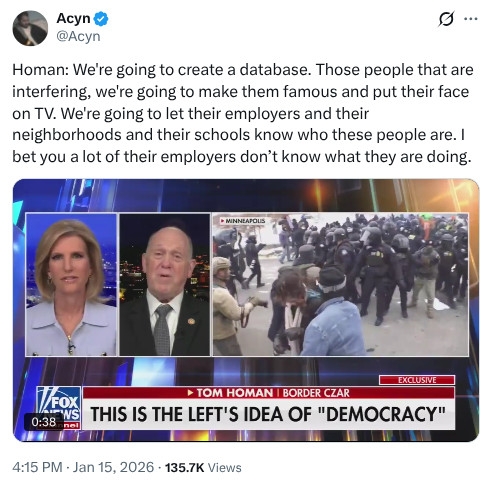Click the word Views after the count
The image size is (484, 489).
225,467
